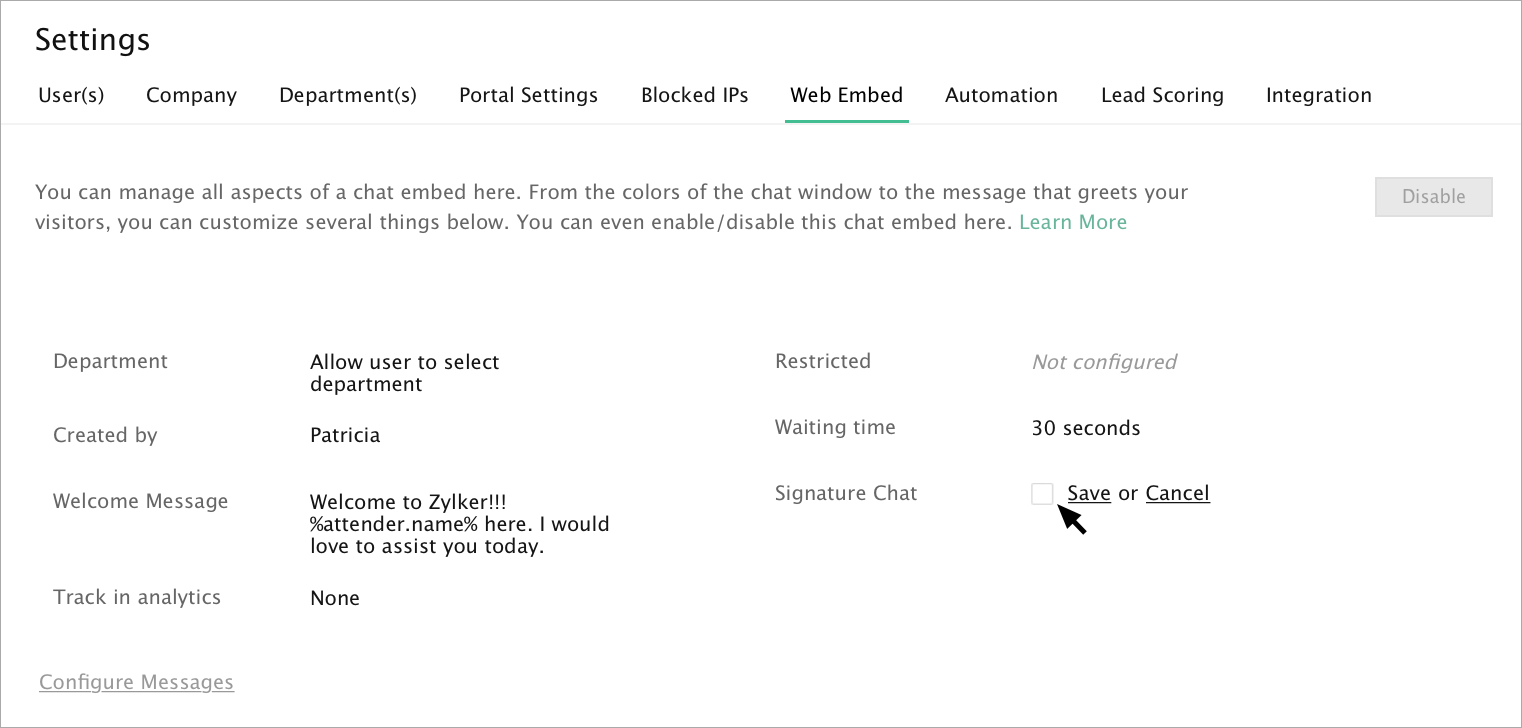Viewport: 1522px width, 728px height.
Task: Click 'Allow user to select department' value
Action: tap(404, 373)
